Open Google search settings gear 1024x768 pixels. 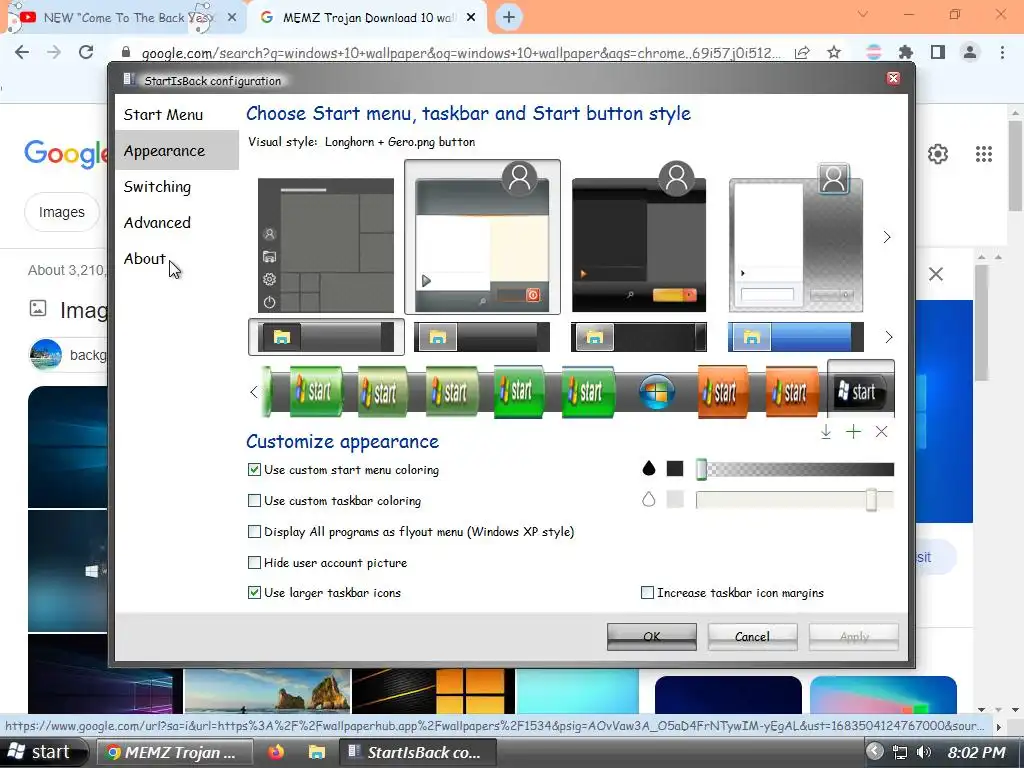(x=938, y=154)
